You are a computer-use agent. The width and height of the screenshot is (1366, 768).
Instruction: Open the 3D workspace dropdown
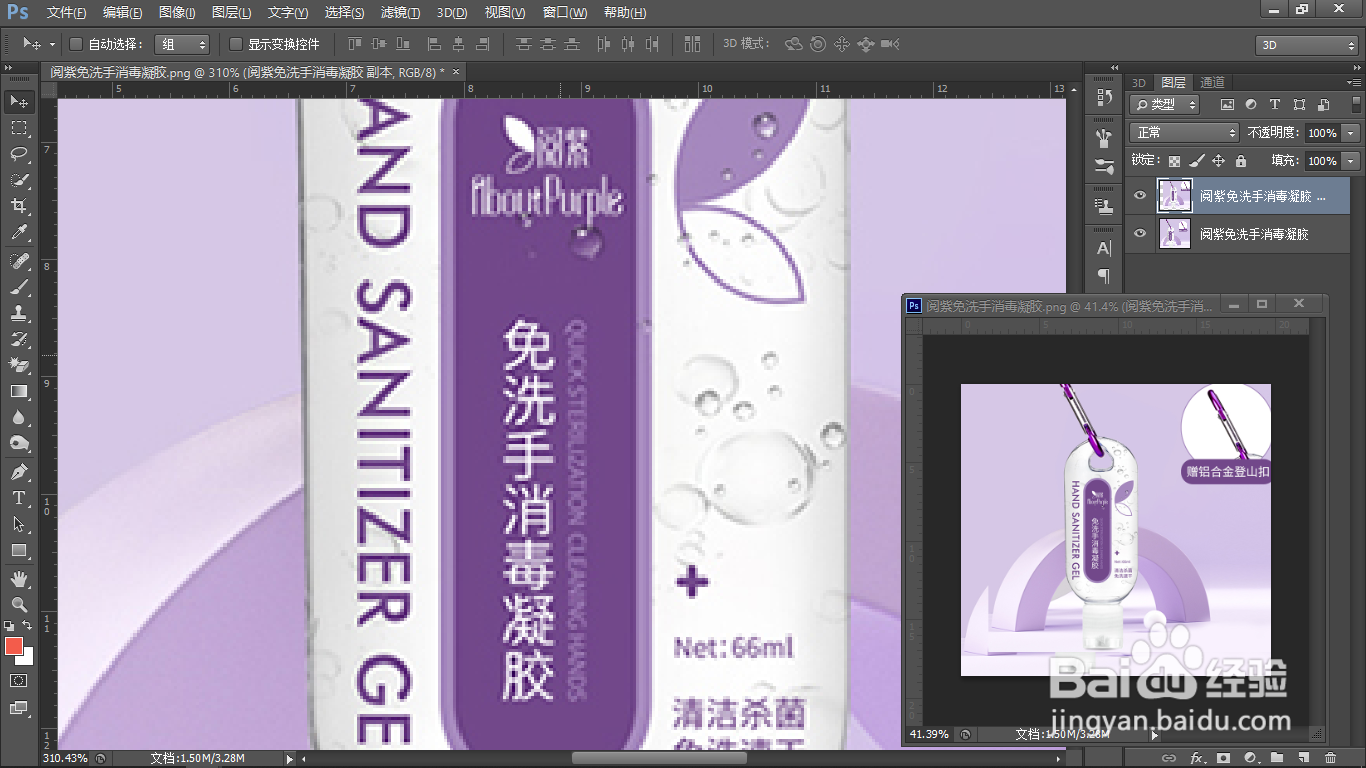[1307, 45]
